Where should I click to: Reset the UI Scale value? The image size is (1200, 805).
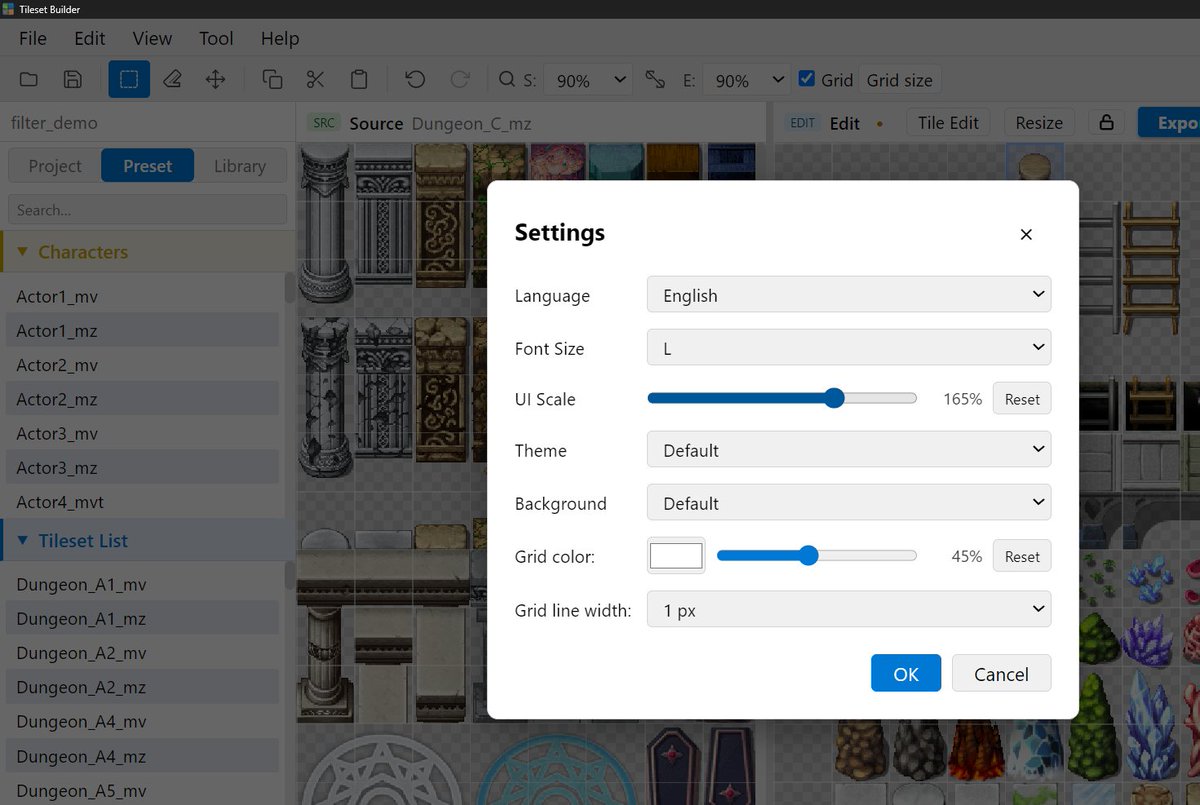click(x=1022, y=399)
